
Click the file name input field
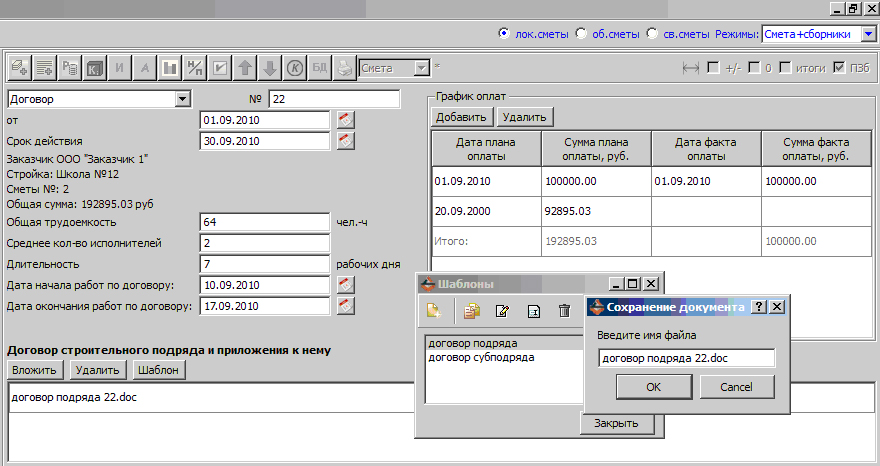coord(686,358)
